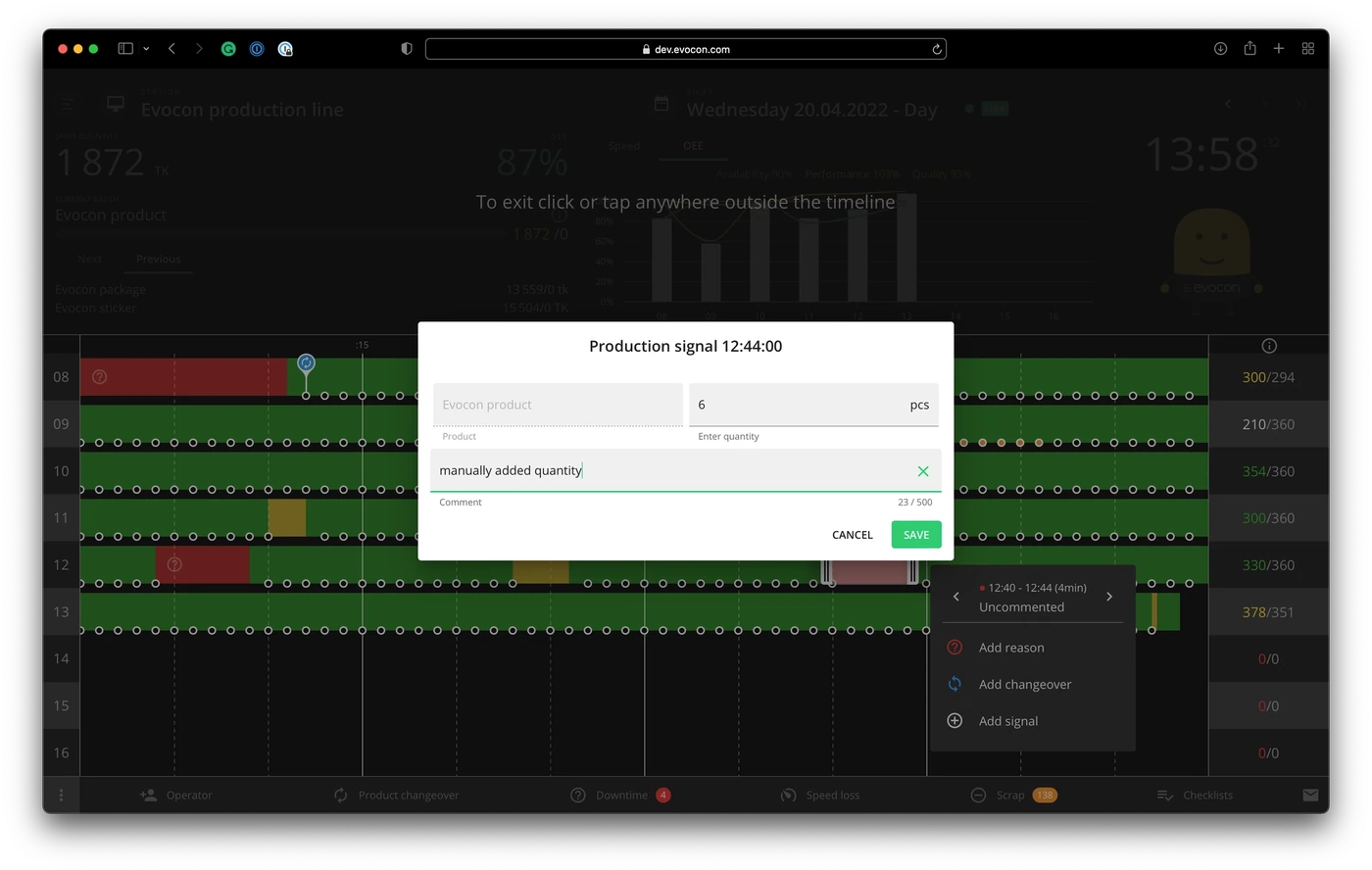The height and width of the screenshot is (870, 1372).
Task: Open Safari downloads icon
Action: pyautogui.click(x=1220, y=49)
